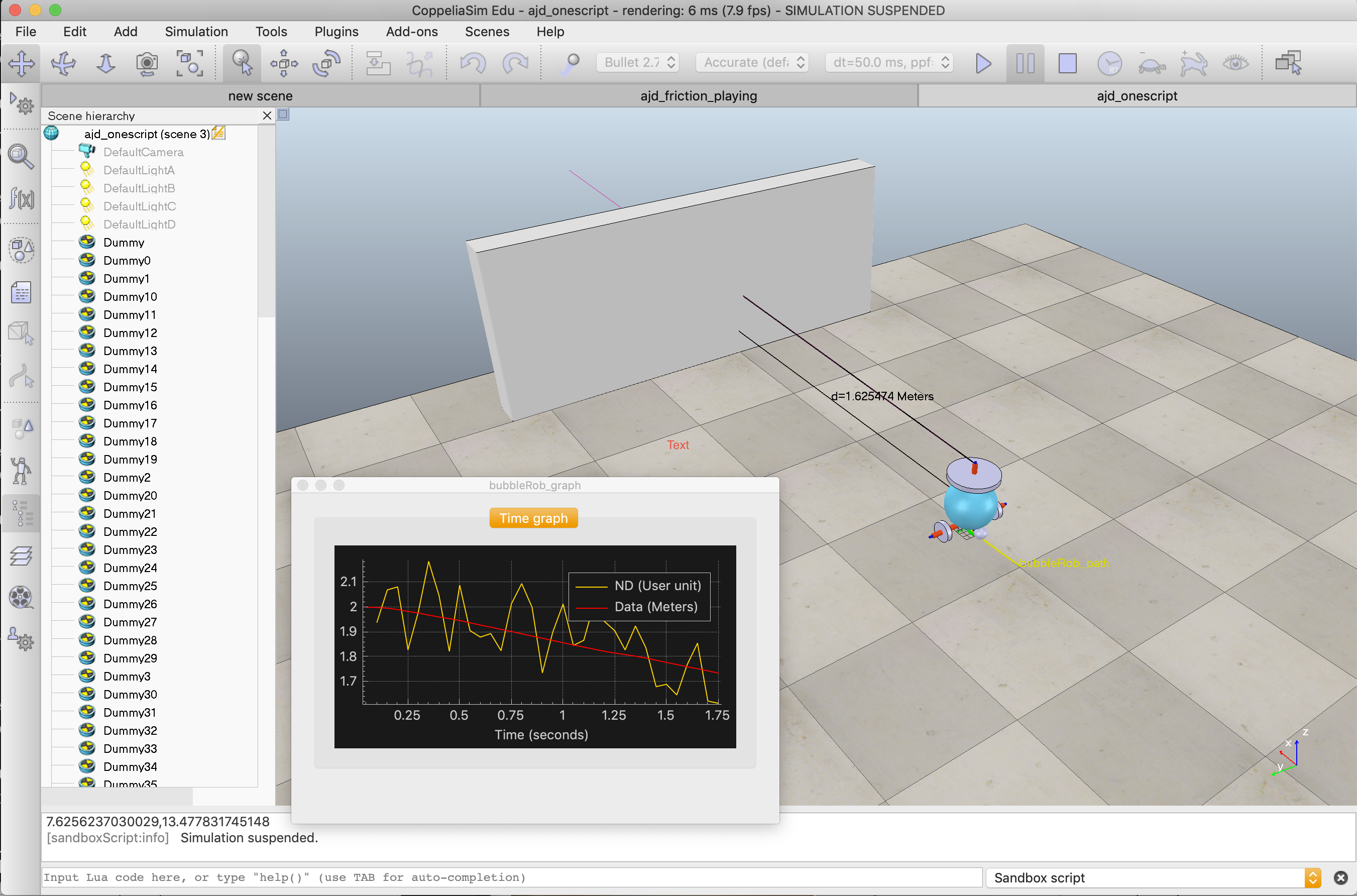This screenshot has height=896, width=1357.
Task: Open the video recorder sidebar icon
Action: [x=22, y=597]
